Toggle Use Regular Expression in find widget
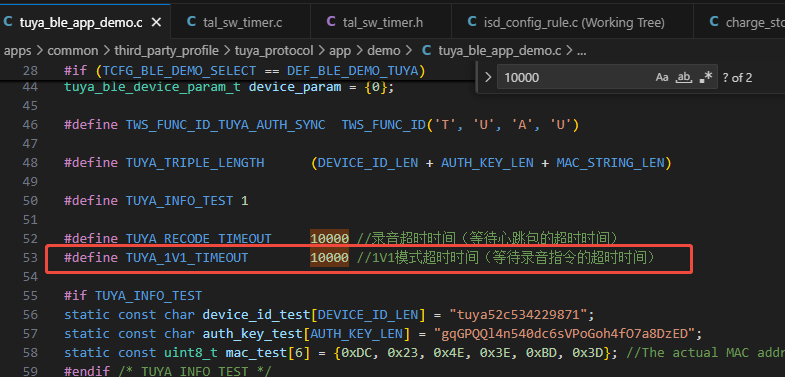 click(705, 77)
